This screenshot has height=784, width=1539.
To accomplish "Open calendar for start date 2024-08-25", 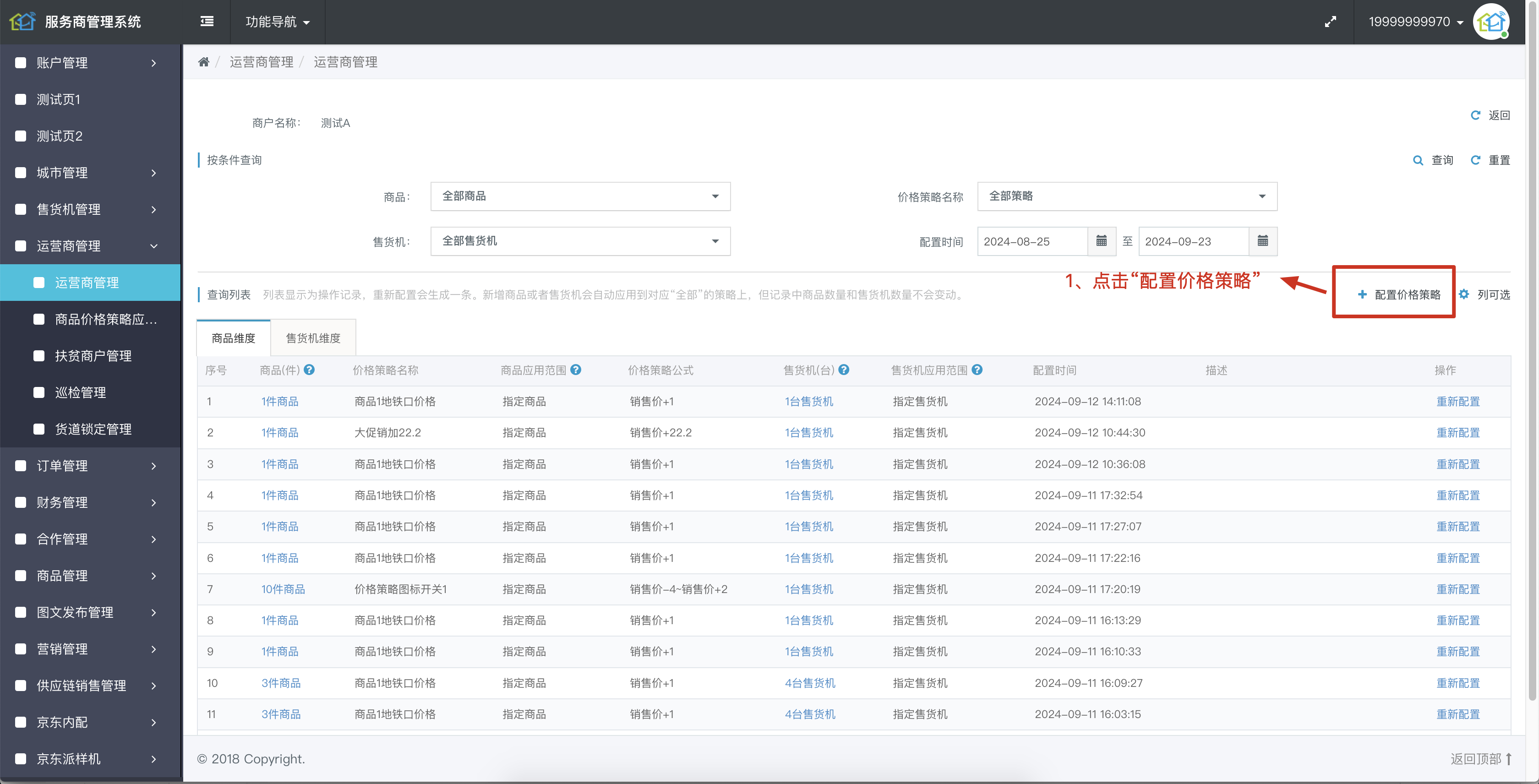I will click(x=1101, y=241).
